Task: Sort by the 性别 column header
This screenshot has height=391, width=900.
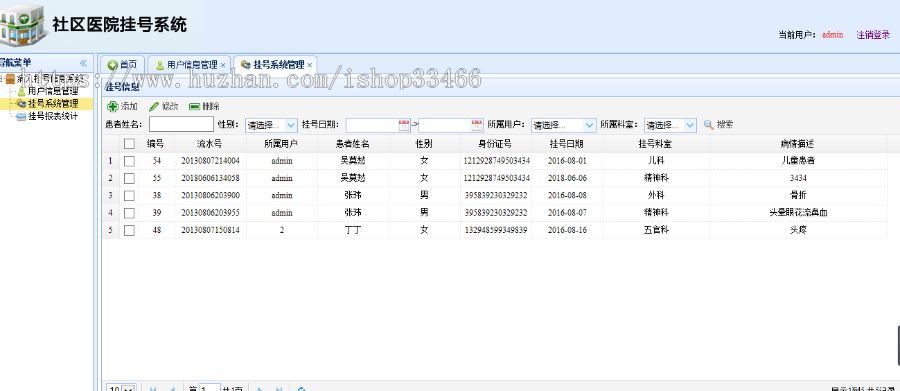Action: [424, 144]
